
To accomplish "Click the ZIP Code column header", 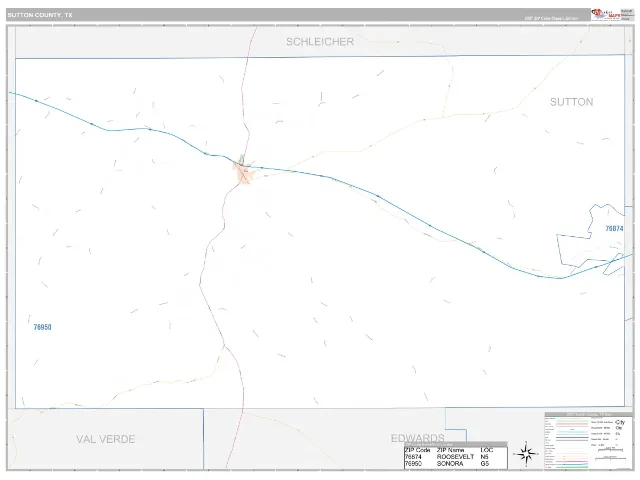I will click(418, 450).
